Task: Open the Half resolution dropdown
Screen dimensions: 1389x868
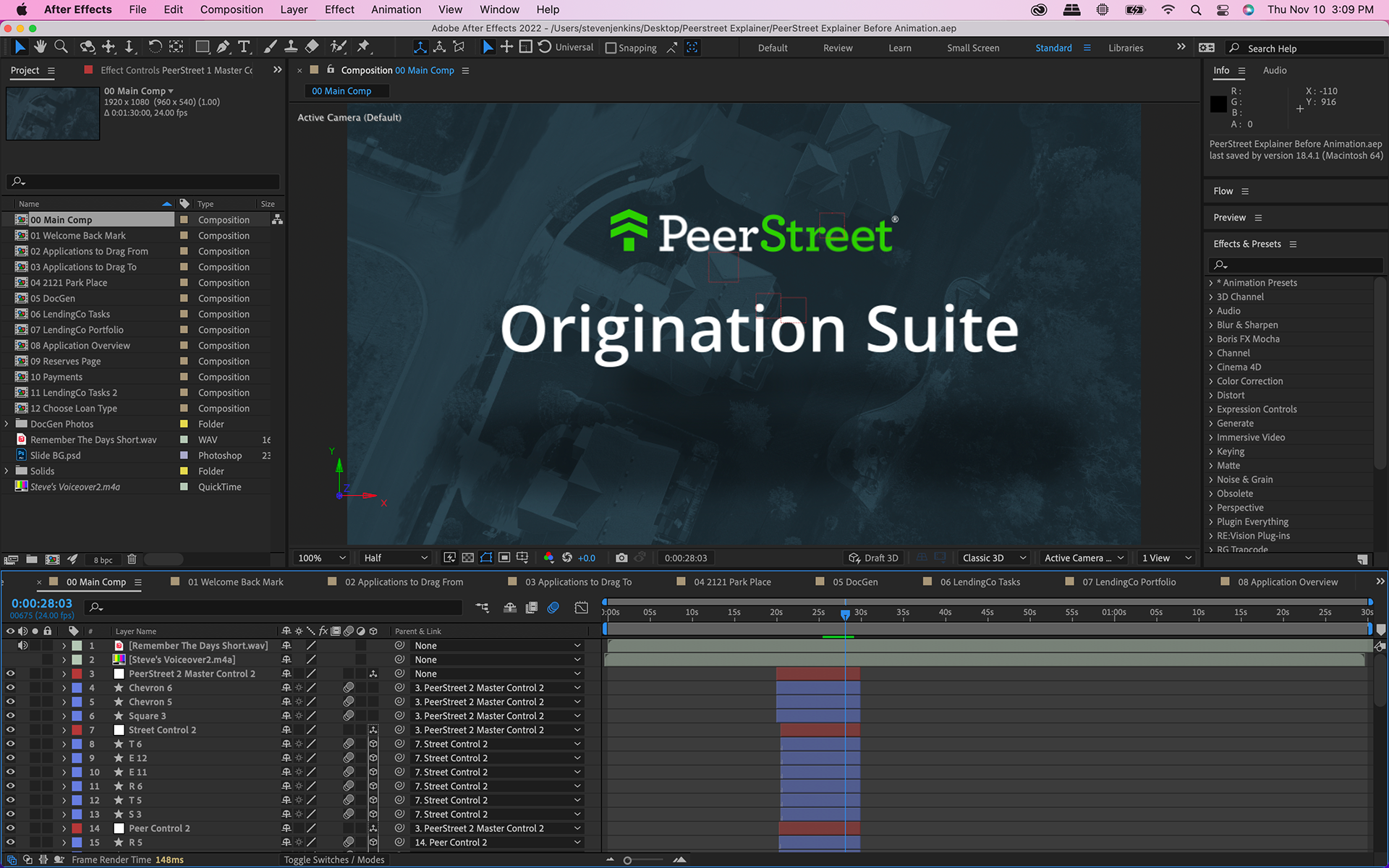Action: pyautogui.click(x=396, y=558)
